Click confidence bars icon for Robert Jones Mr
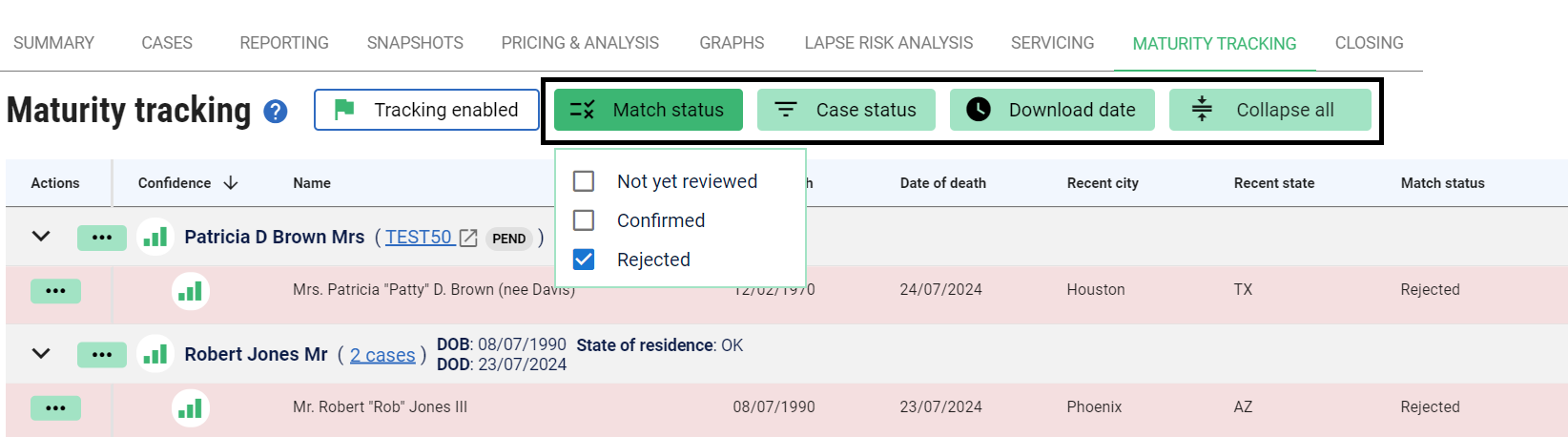Screen dimensions: 1568x437 coord(155,354)
